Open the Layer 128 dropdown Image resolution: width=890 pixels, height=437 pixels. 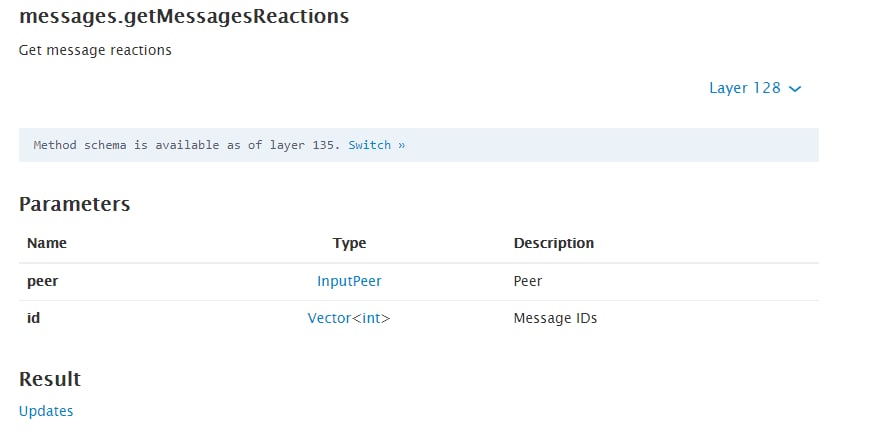pyautogui.click(x=745, y=88)
